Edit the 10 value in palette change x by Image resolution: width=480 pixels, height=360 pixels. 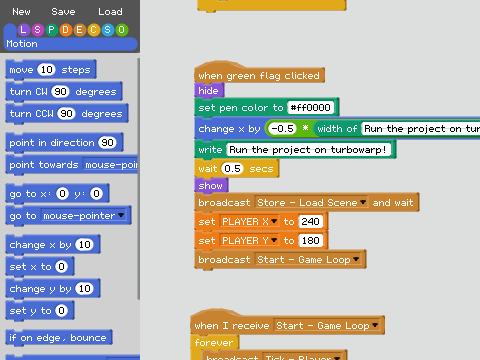pyautogui.click(x=84, y=245)
